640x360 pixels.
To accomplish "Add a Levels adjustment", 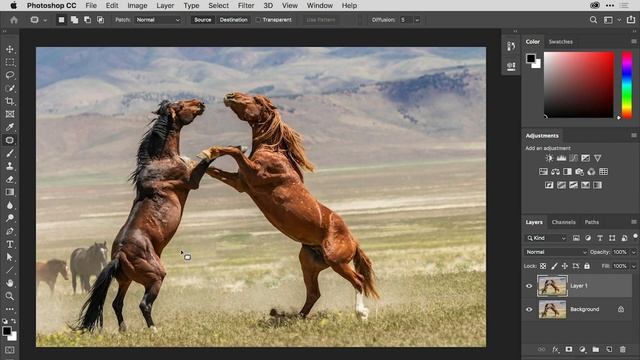I will coord(561,158).
